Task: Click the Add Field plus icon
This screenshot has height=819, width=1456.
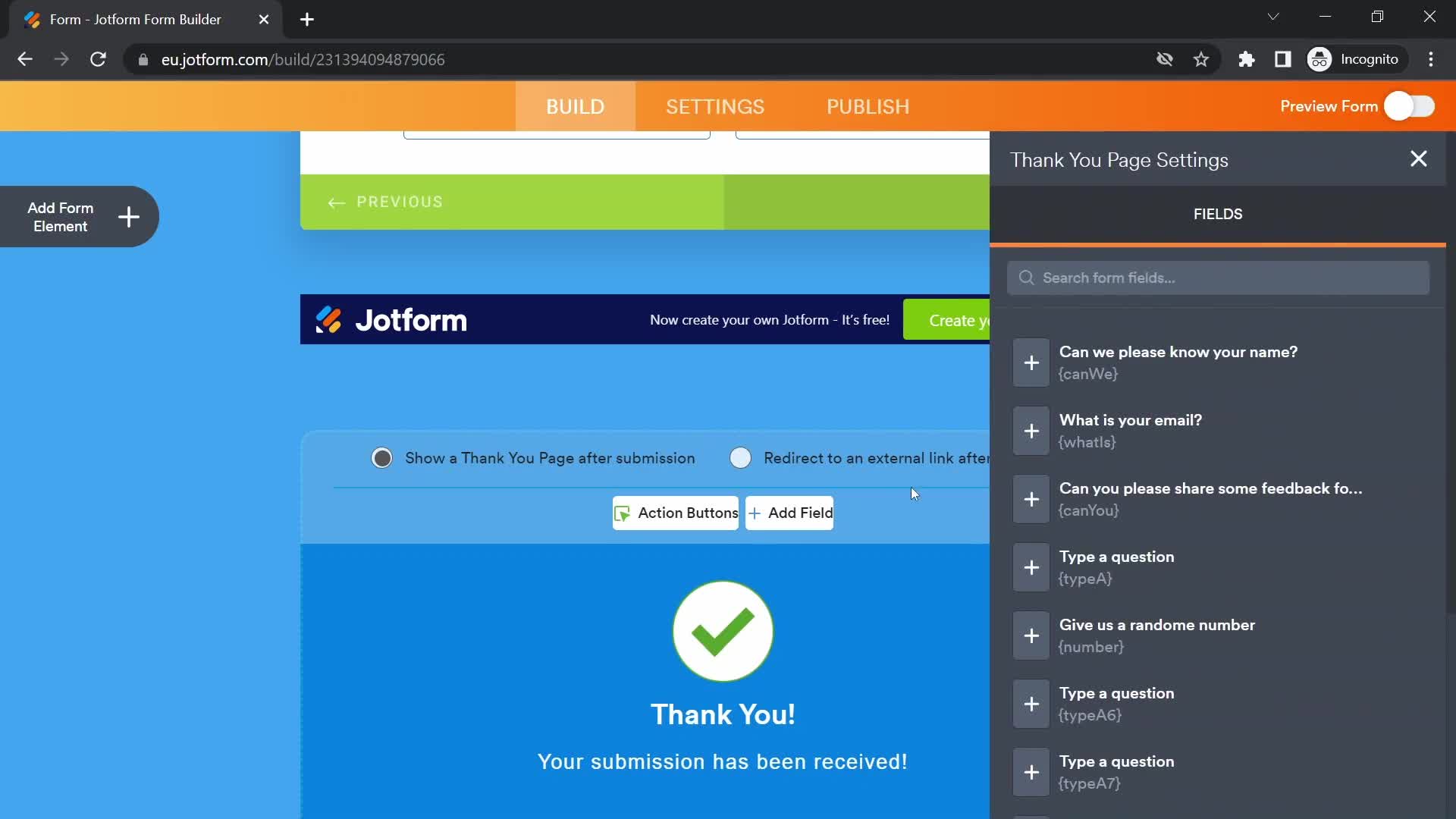Action: click(x=755, y=512)
